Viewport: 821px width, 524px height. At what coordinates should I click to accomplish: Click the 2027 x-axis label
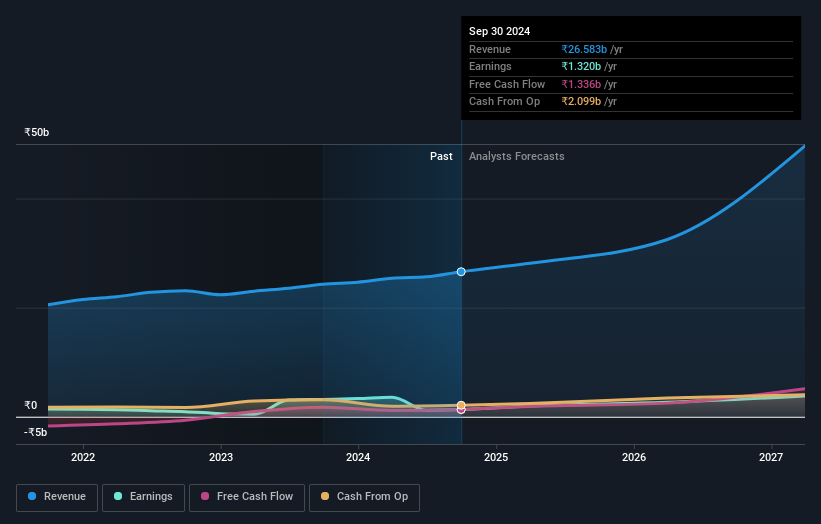pos(771,457)
